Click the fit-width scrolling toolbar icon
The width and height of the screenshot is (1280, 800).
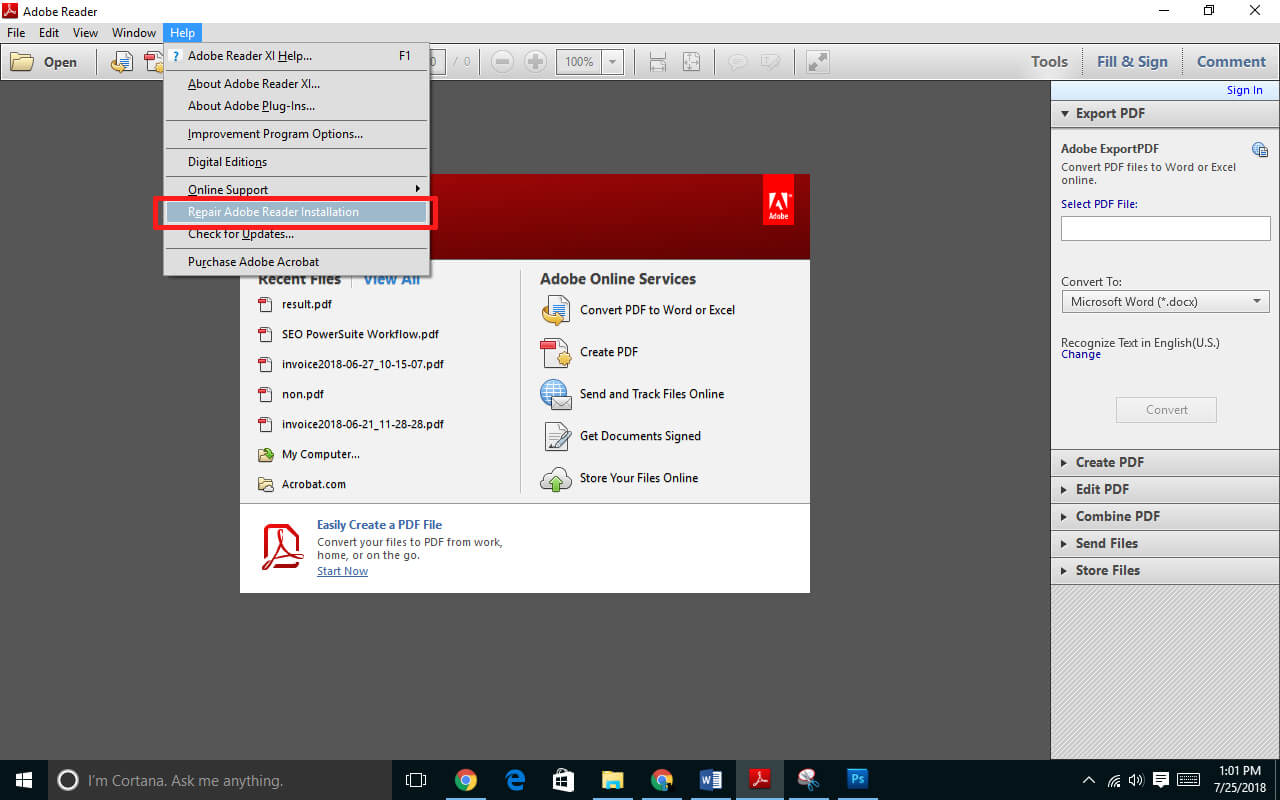tap(657, 62)
